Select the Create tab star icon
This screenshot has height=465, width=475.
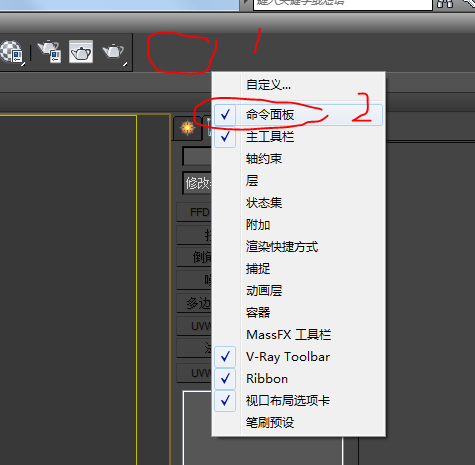click(x=187, y=128)
